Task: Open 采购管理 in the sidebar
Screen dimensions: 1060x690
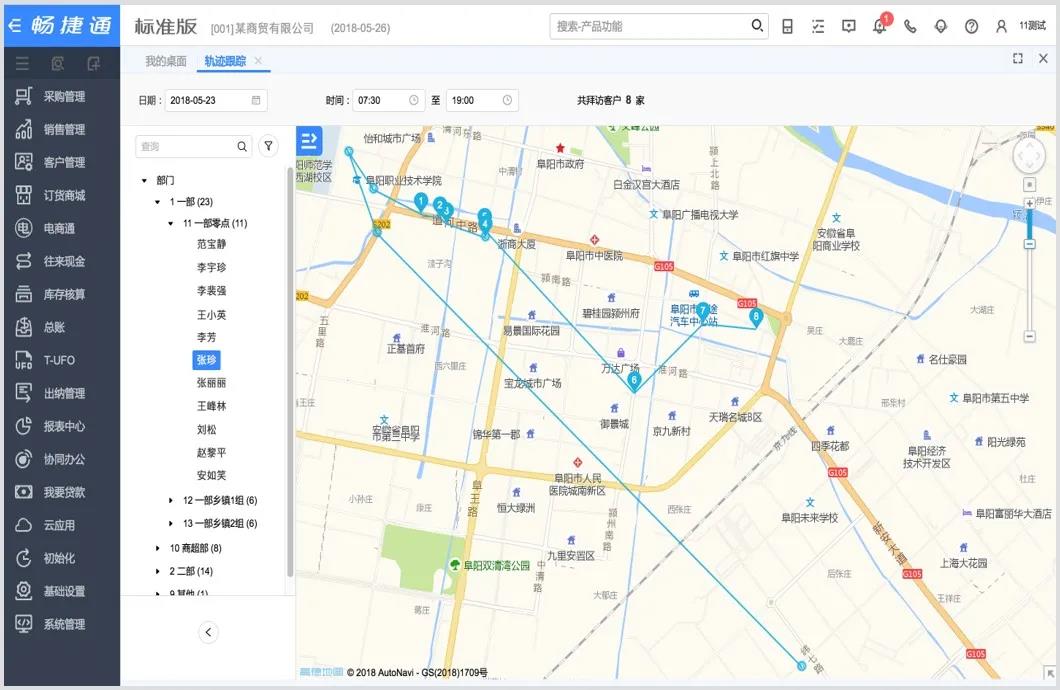Action: tap(62, 96)
